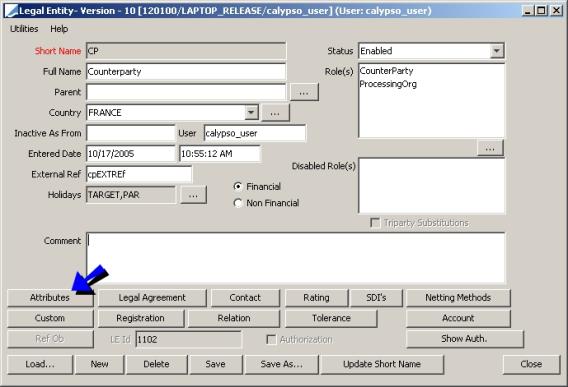Screen dimensions: 568x387
Task: Click the LE Id field 1102
Action: [x=188, y=340]
